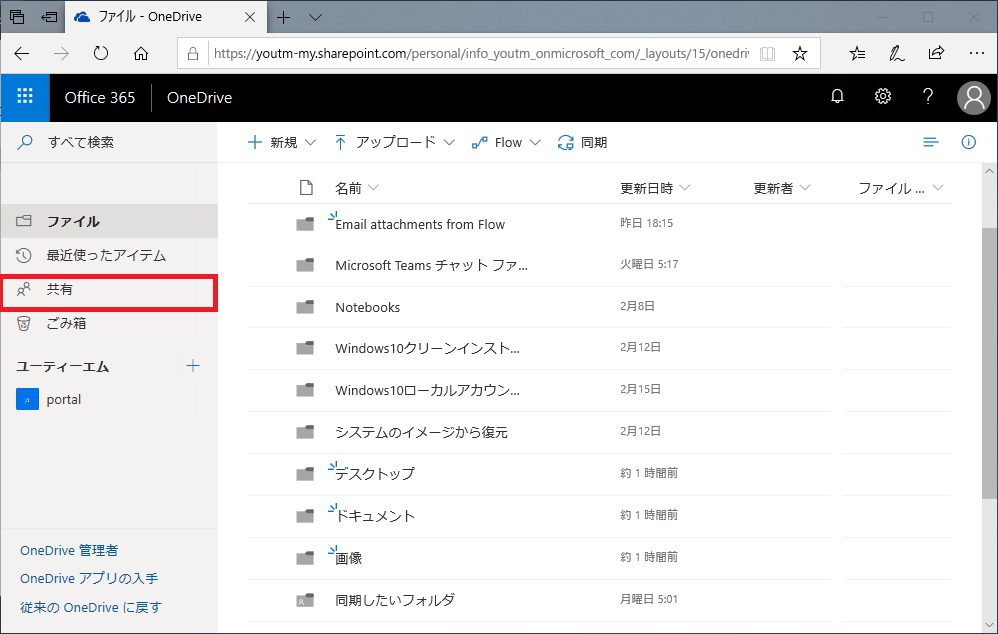Open the 同期したいフォルダ folder
This screenshot has width=998, height=634.
click(x=395, y=600)
